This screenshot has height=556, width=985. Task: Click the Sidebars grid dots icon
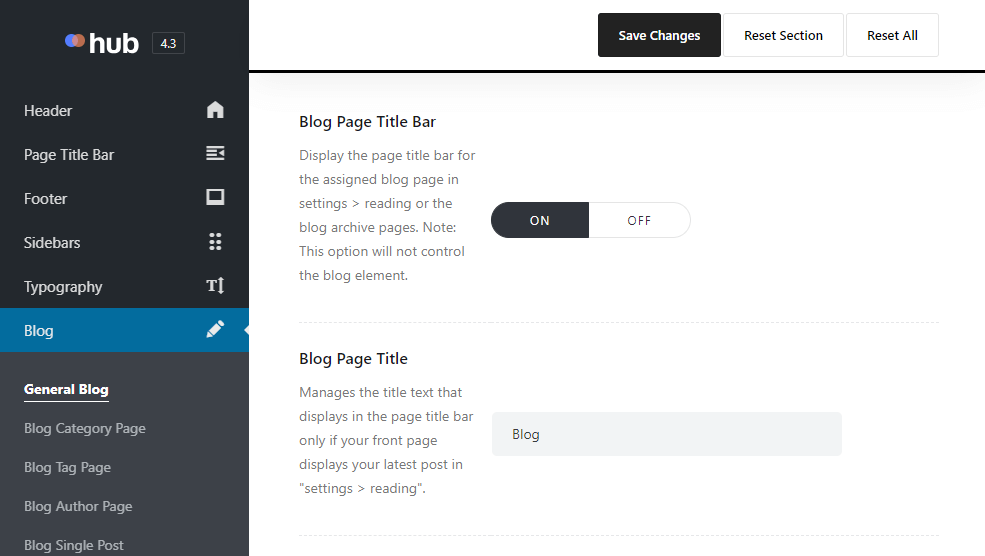tap(215, 242)
